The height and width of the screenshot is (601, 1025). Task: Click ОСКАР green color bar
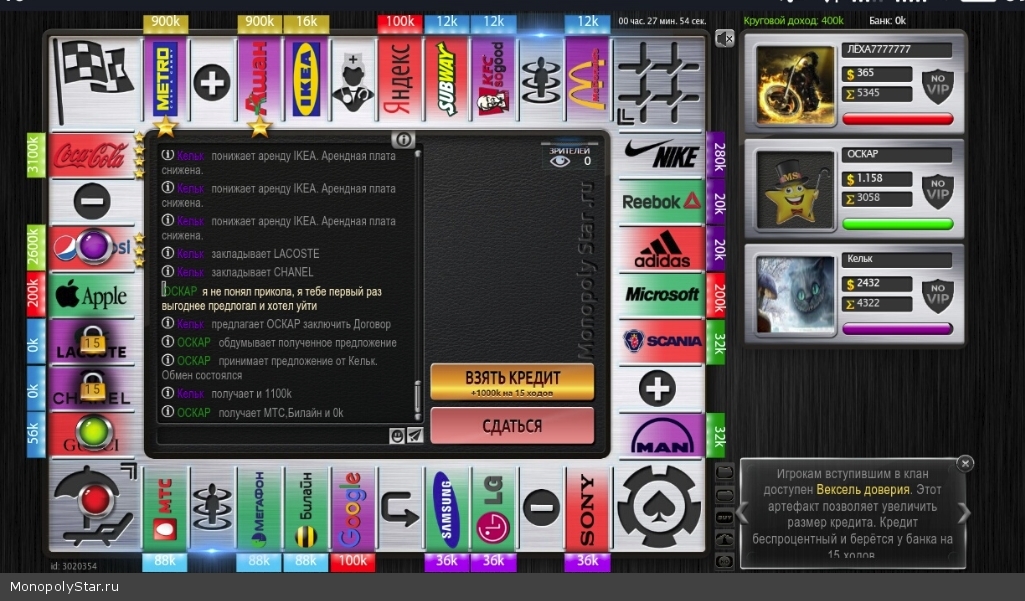897,224
